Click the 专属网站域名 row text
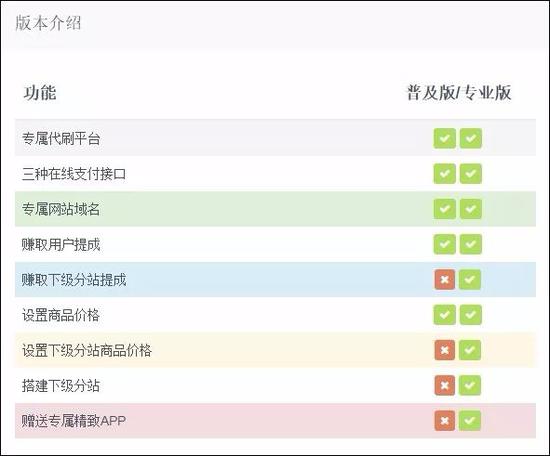The image size is (550, 456). 61,209
